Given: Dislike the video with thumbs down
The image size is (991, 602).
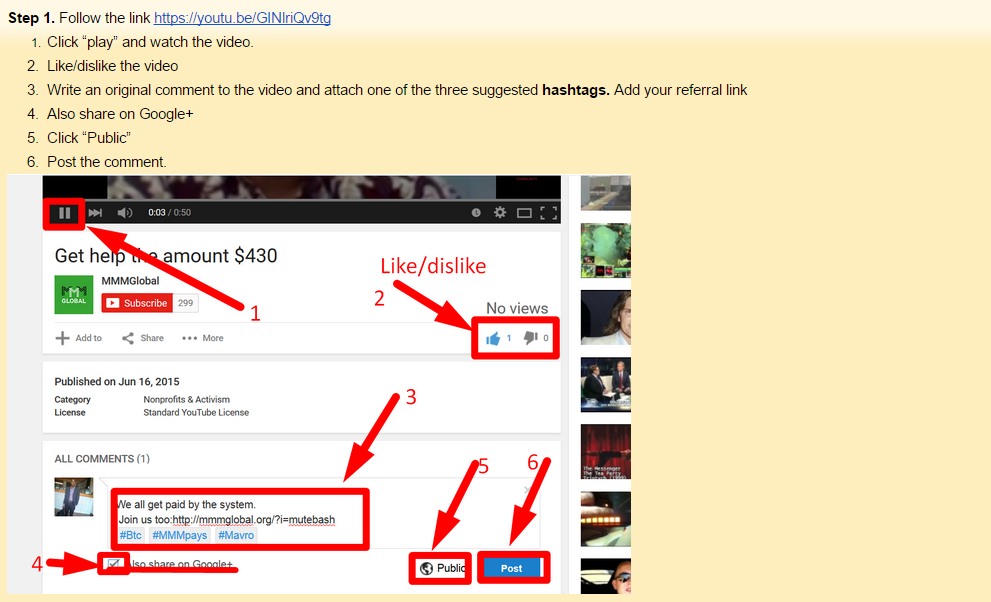Looking at the screenshot, I should click(x=536, y=338).
